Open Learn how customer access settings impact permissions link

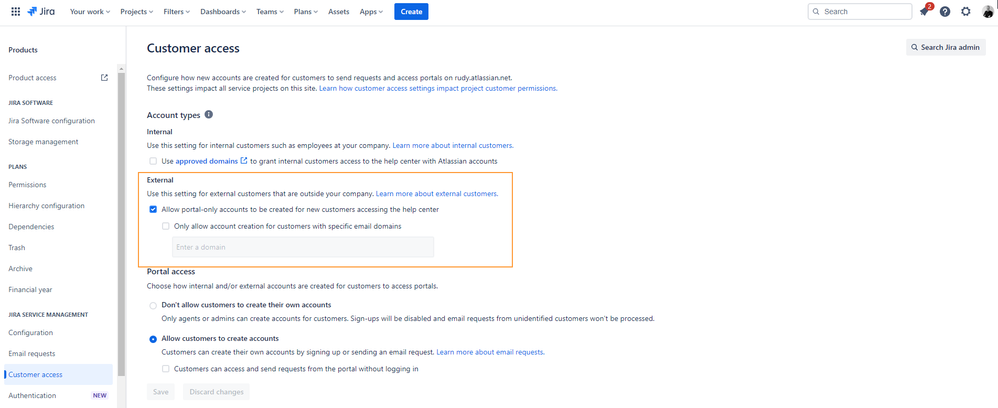[x=438, y=88]
